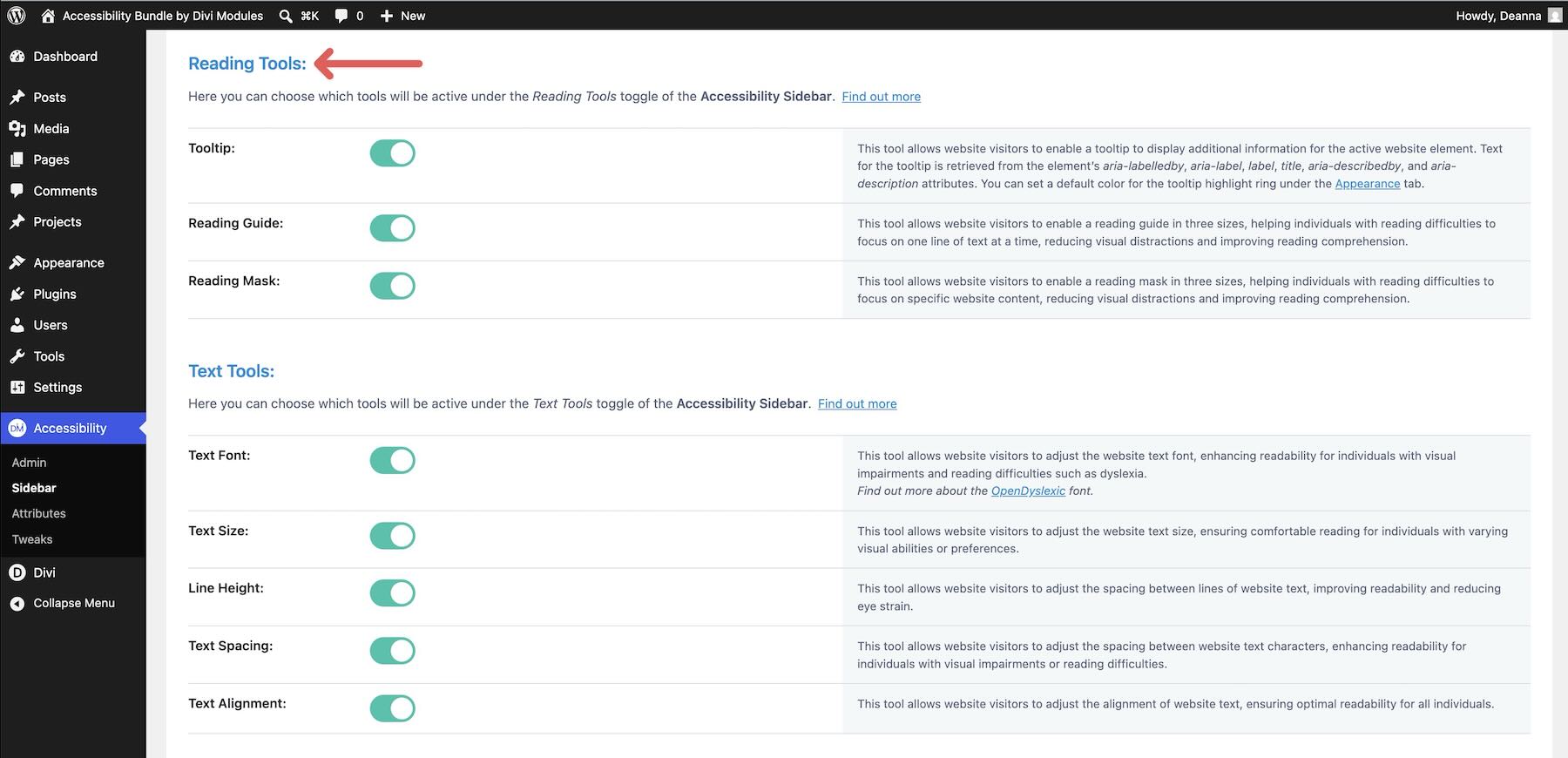Click Howdy, Deanna account text
The width and height of the screenshot is (1568, 758).
click(1498, 16)
